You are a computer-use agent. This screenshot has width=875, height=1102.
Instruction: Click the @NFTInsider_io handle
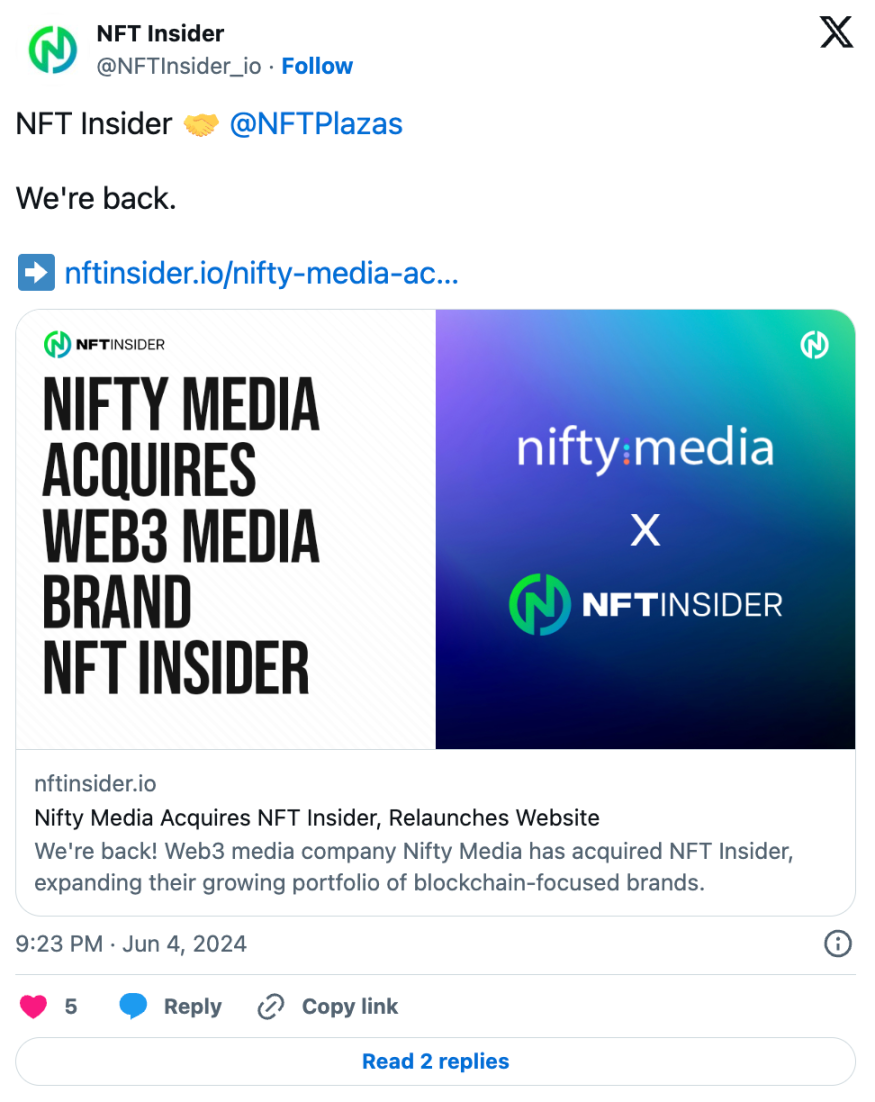click(x=179, y=66)
